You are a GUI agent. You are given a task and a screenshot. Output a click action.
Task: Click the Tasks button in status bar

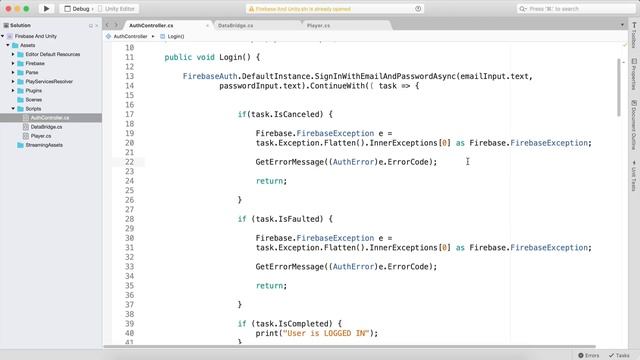pos(619,356)
